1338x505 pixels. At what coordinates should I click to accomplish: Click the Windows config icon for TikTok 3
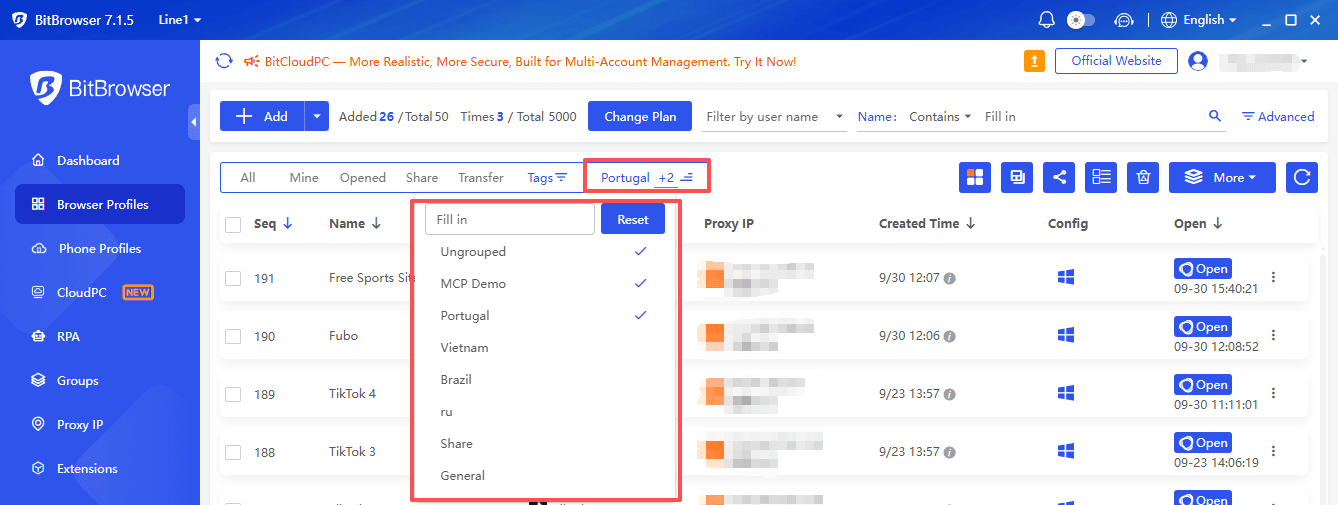tap(1065, 451)
